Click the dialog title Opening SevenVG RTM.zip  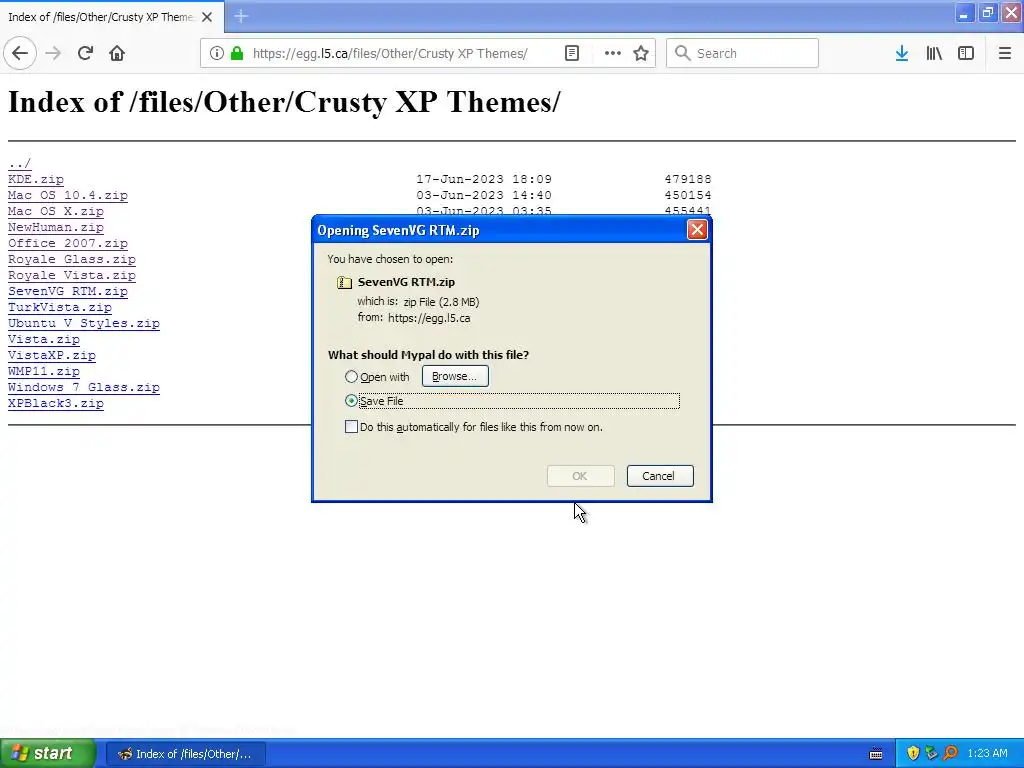(x=398, y=230)
